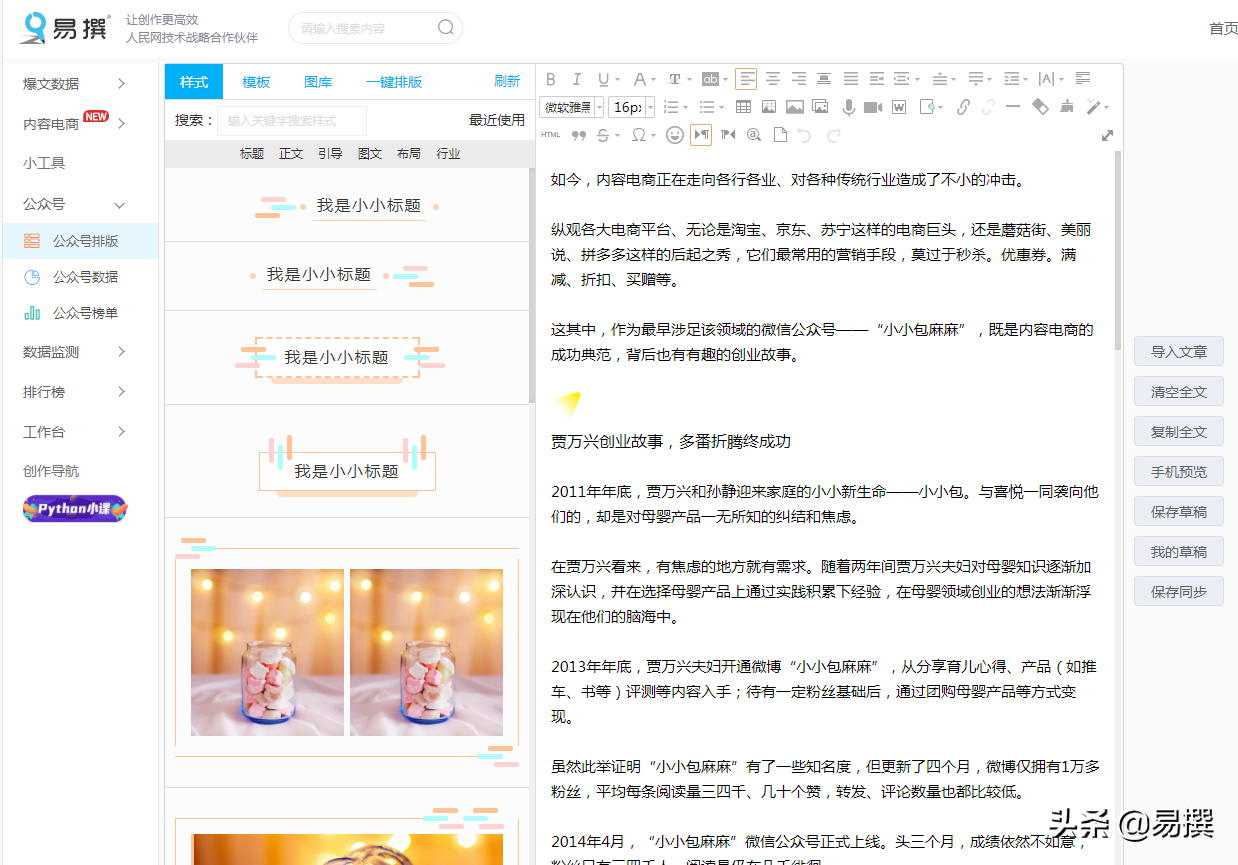Click the 保存草稿 button

tap(1179, 512)
